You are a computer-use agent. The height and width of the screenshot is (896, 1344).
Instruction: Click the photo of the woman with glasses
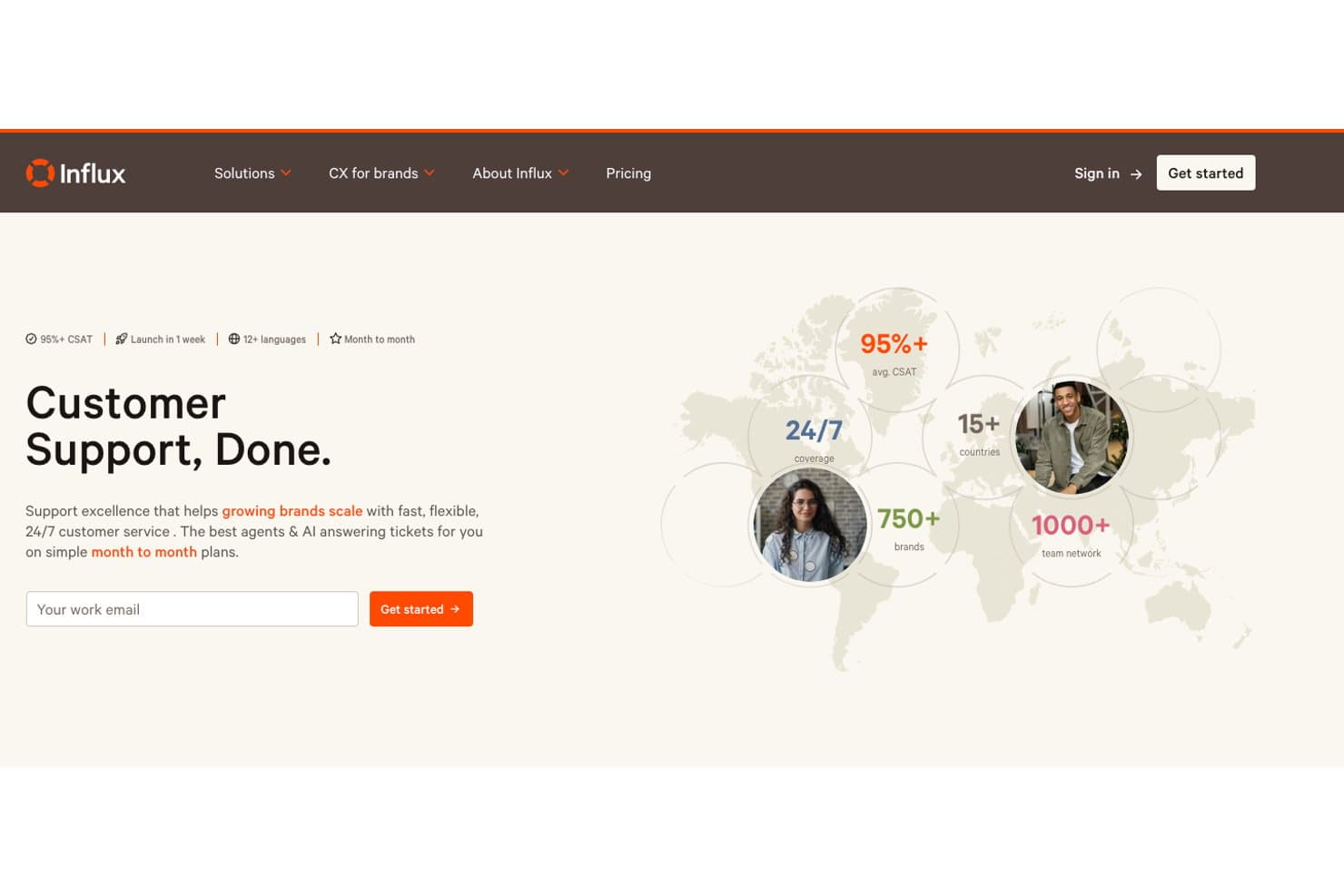coord(809,525)
